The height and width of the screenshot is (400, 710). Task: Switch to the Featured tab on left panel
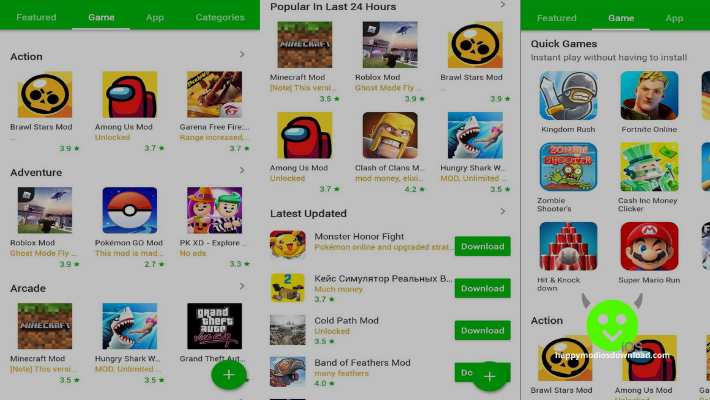tap(36, 17)
